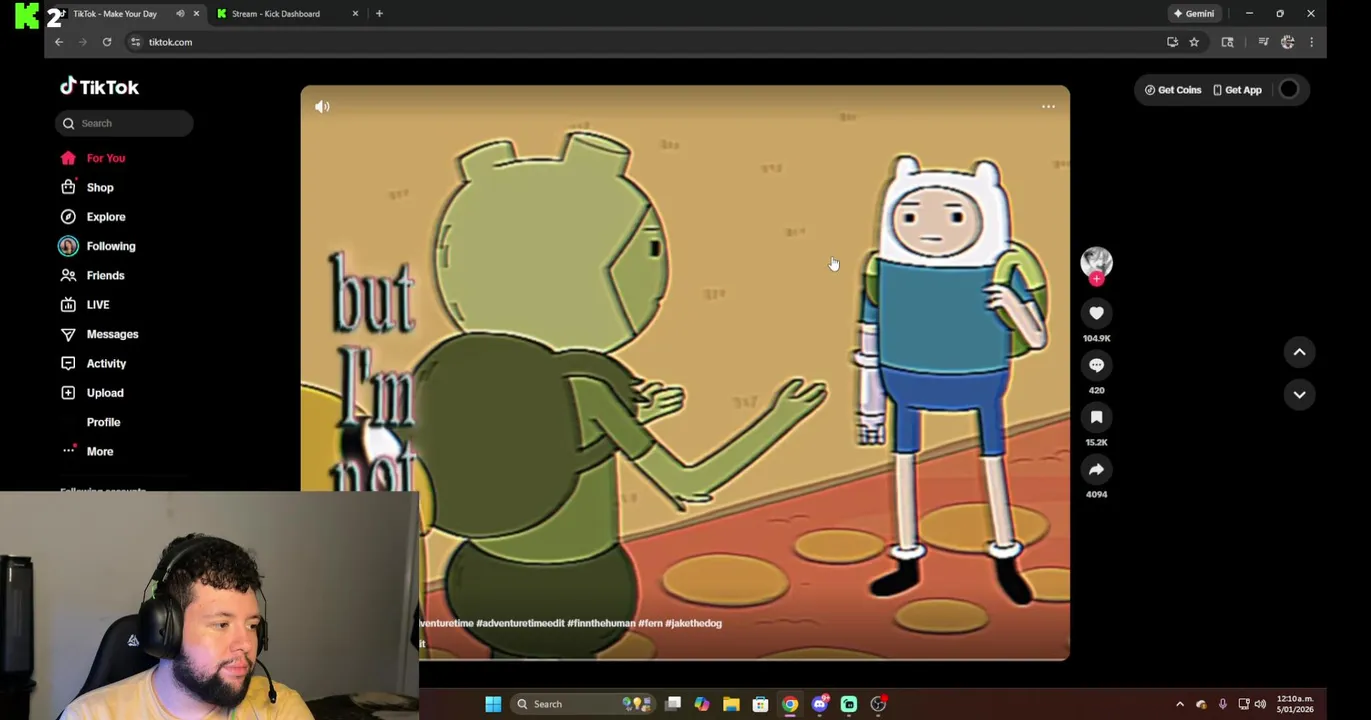Go to the next video
Screen dimensions: 1371x720
1299,395
